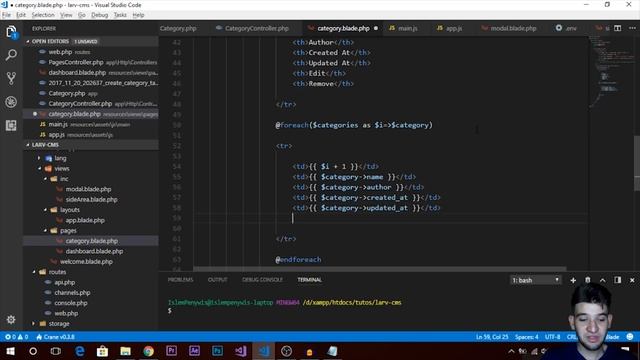
Task: Collapse the pages folder
Action: click(x=68, y=231)
